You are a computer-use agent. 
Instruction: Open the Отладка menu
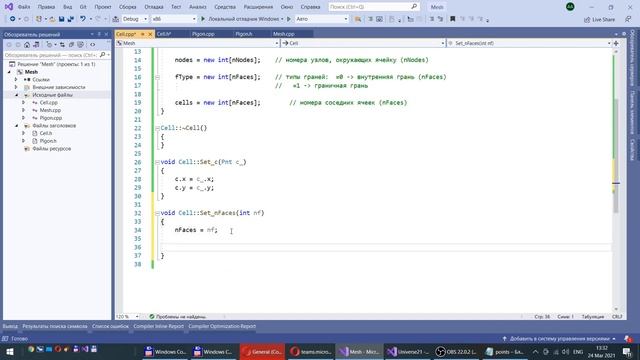(x=154, y=7)
